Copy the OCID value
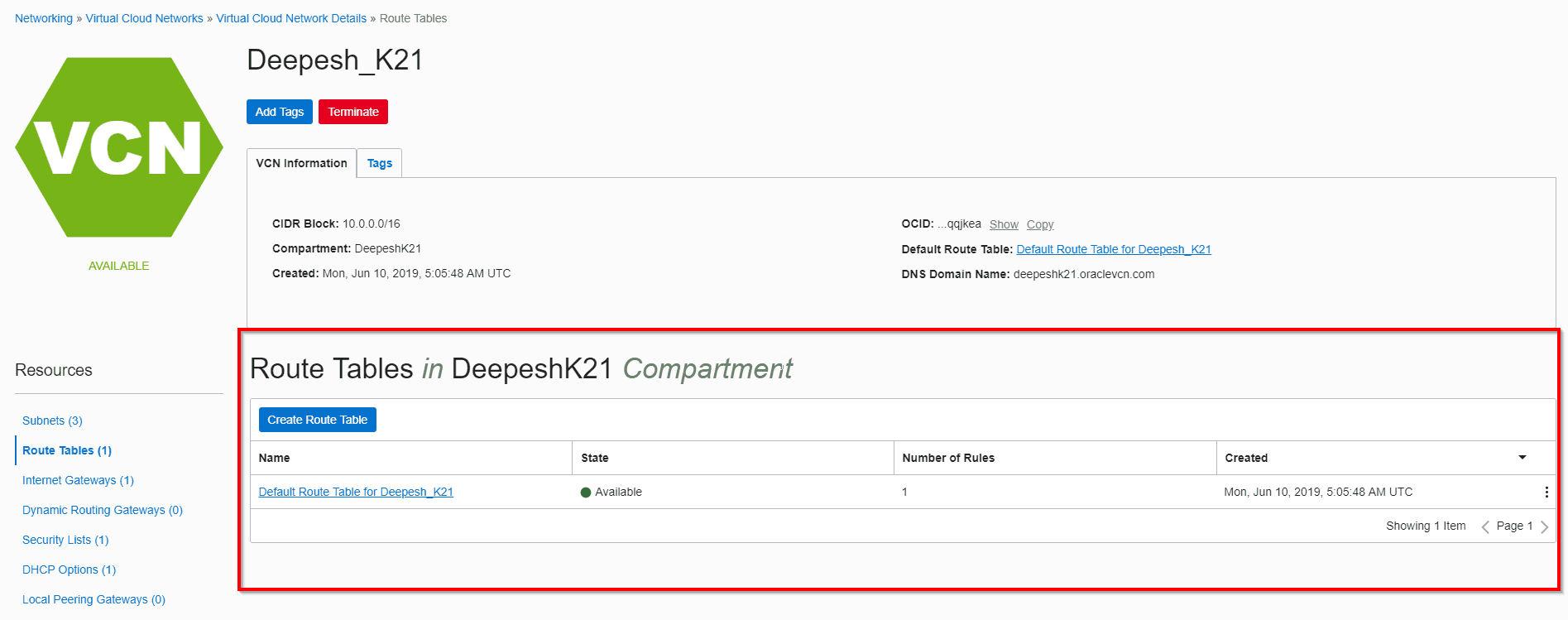The height and width of the screenshot is (620, 1568). point(1040,224)
